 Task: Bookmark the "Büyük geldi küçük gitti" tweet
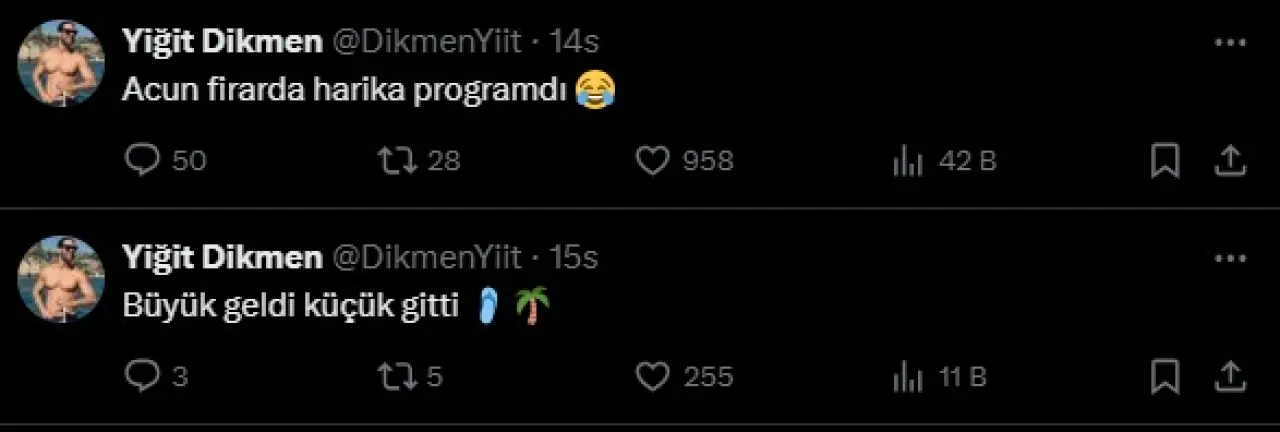[1165, 376]
